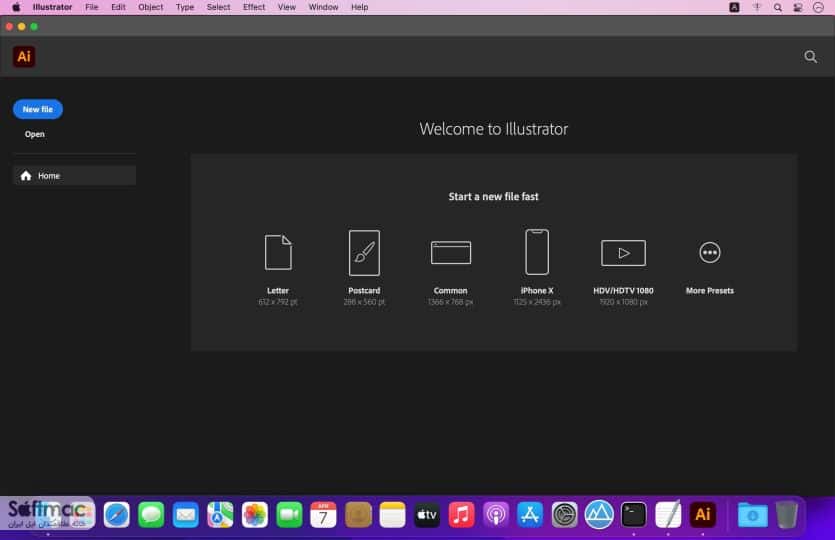Open the Trash in dock
Image resolution: width=835 pixels, height=540 pixels.
click(x=787, y=515)
